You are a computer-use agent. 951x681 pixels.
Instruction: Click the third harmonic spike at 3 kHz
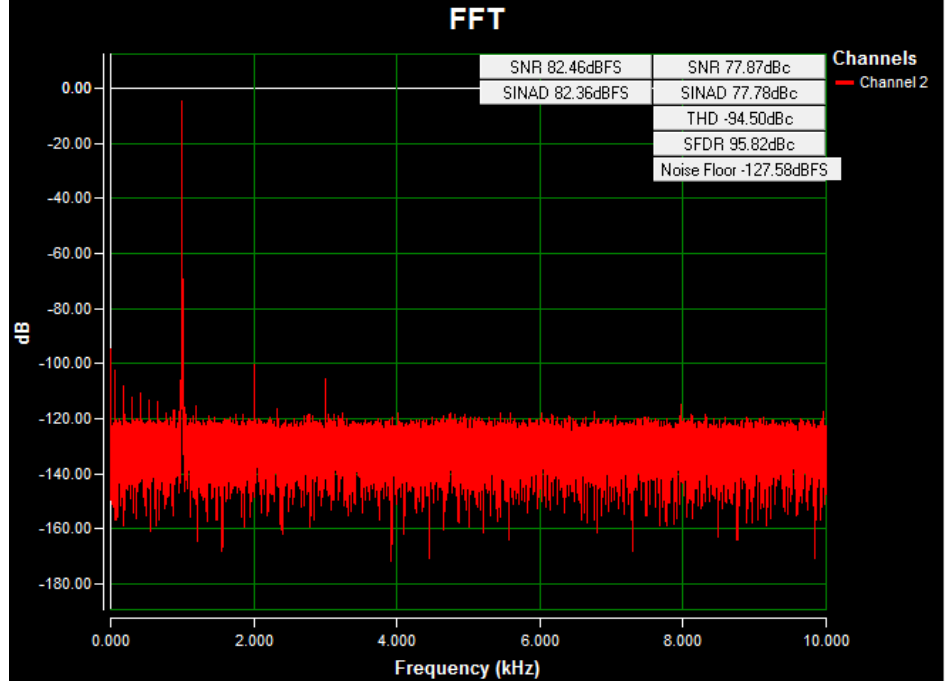pos(326,398)
